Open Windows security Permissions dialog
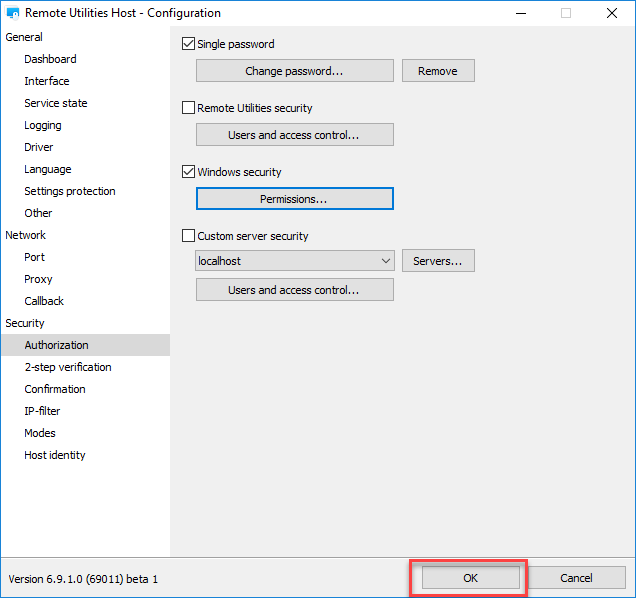Screen dimensions: 636x598 tap(294, 199)
